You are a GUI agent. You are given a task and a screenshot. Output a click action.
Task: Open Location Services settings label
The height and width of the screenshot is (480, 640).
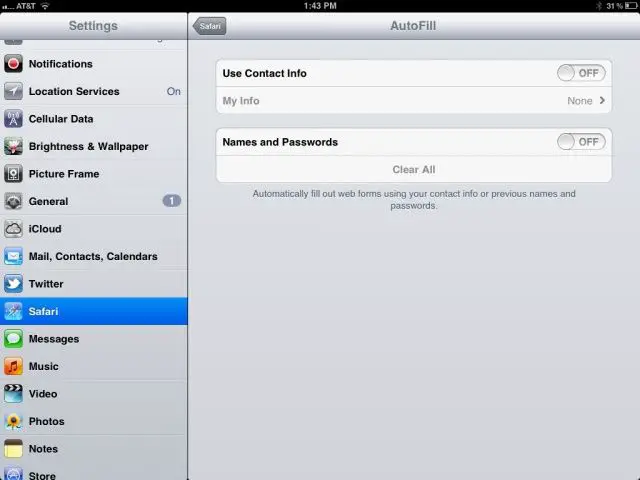(74, 91)
